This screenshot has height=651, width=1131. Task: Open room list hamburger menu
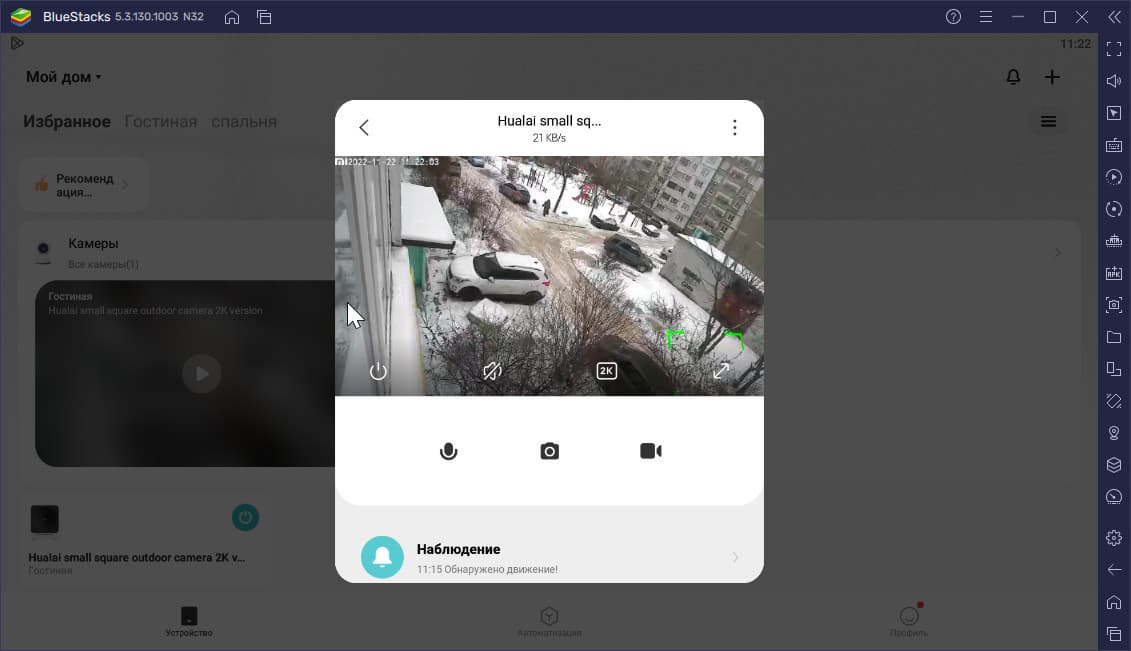[1048, 121]
